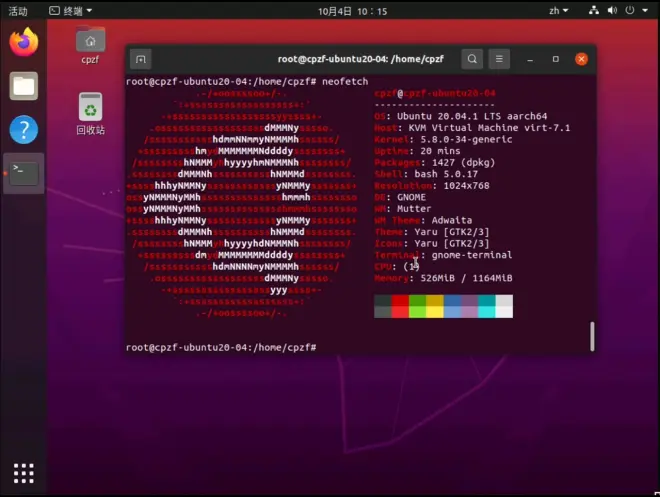Open the cpzf home folder desktop icon

90,45
